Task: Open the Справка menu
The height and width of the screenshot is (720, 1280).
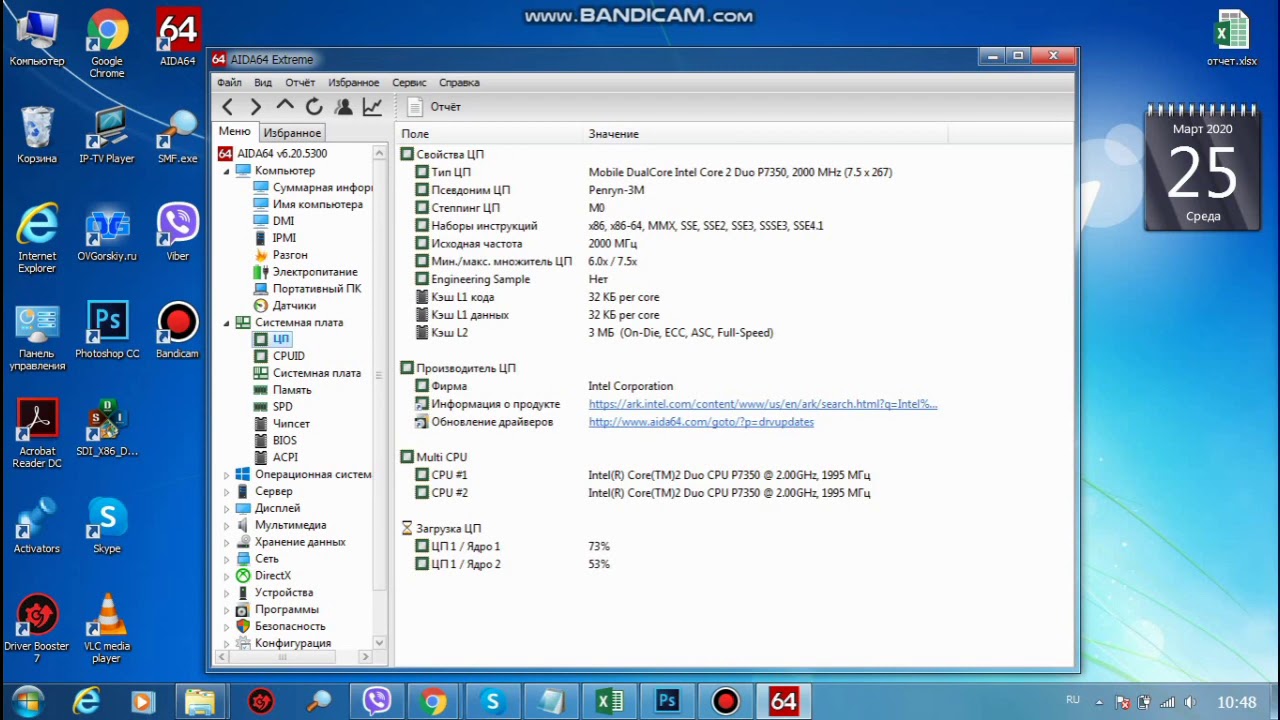Action: coord(459,83)
